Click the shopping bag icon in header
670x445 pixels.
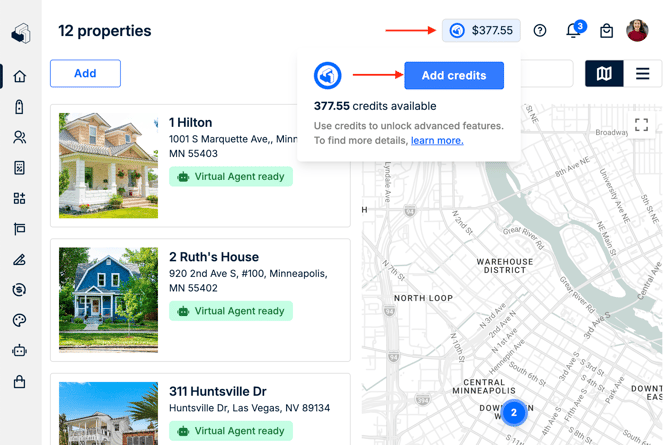[x=606, y=31]
